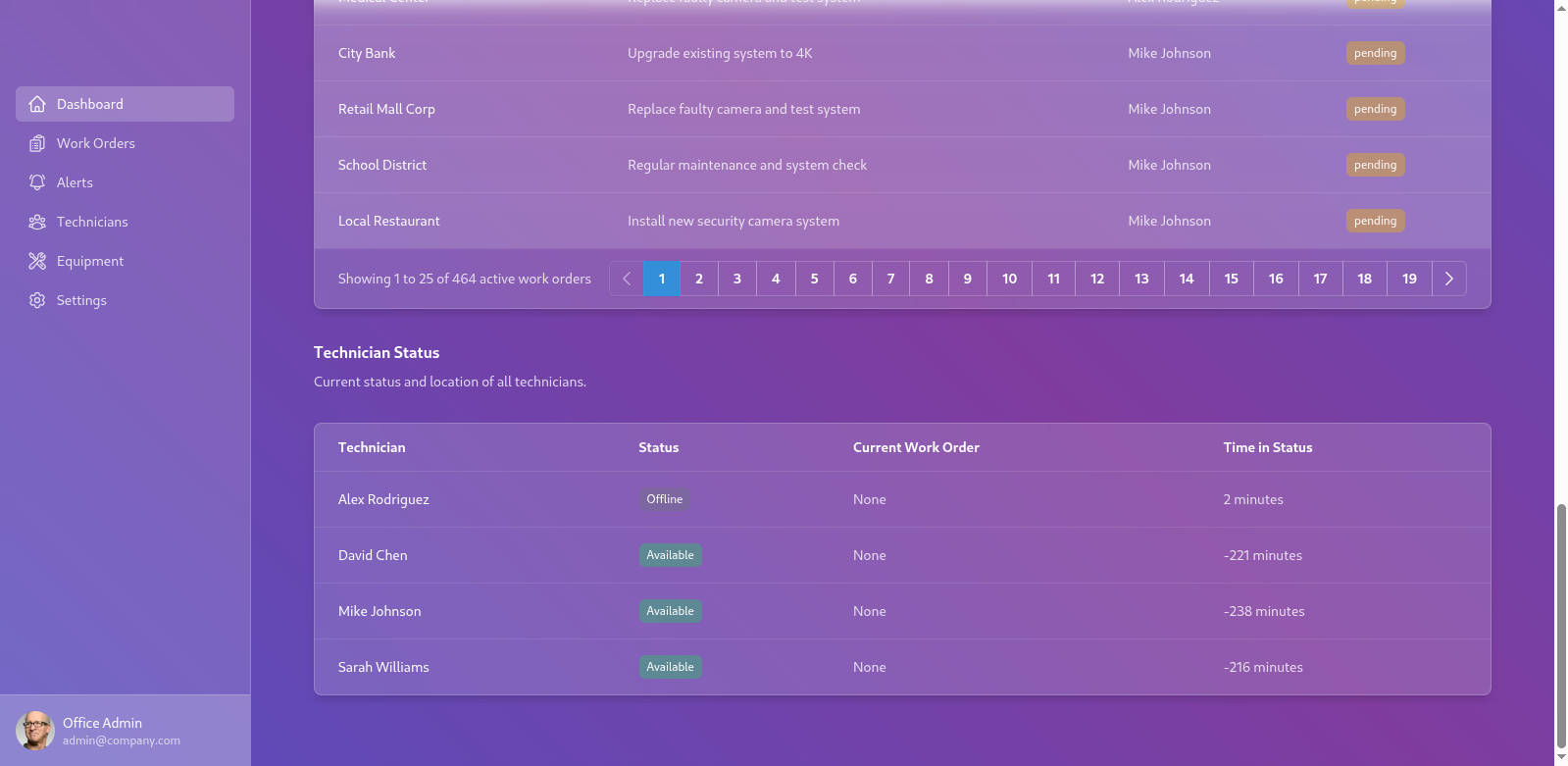This screenshot has width=1568, height=766.
Task: Click City Bank customer name
Action: (x=367, y=53)
